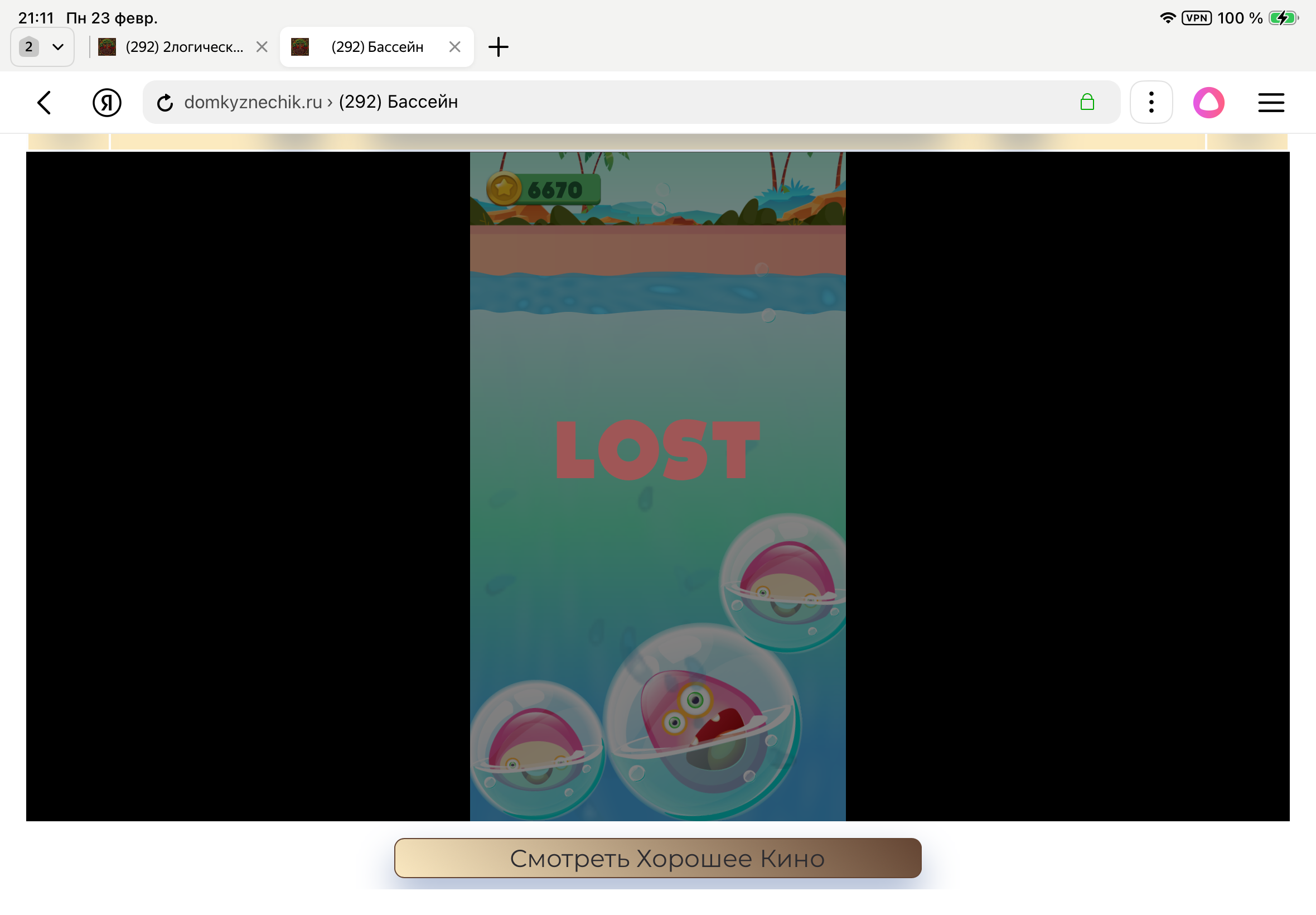Viewport: 1316px width, 915px height.
Task: Tap the bottom left monster bubble
Action: point(536,748)
